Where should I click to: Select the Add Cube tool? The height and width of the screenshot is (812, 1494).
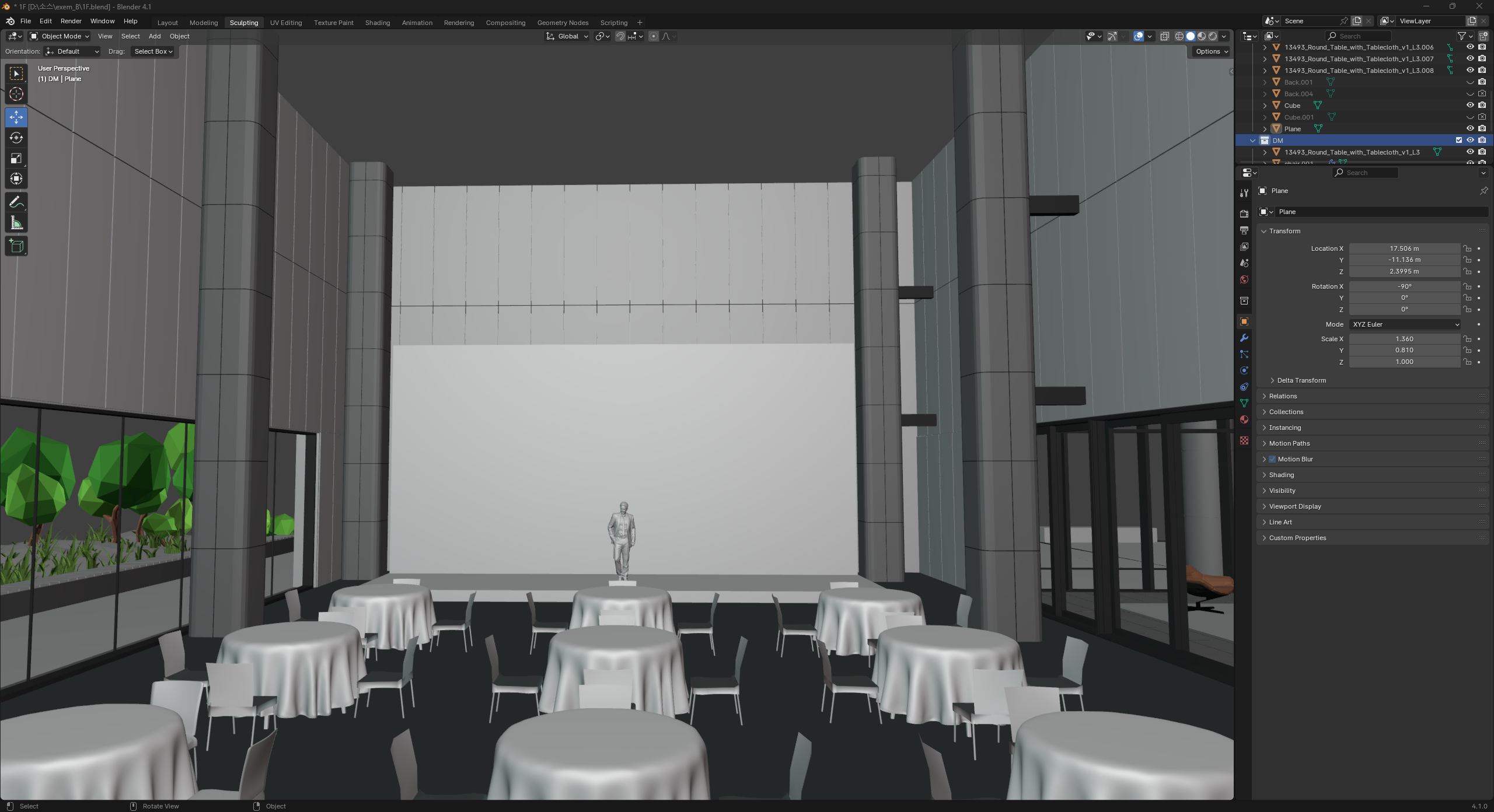tap(16, 246)
